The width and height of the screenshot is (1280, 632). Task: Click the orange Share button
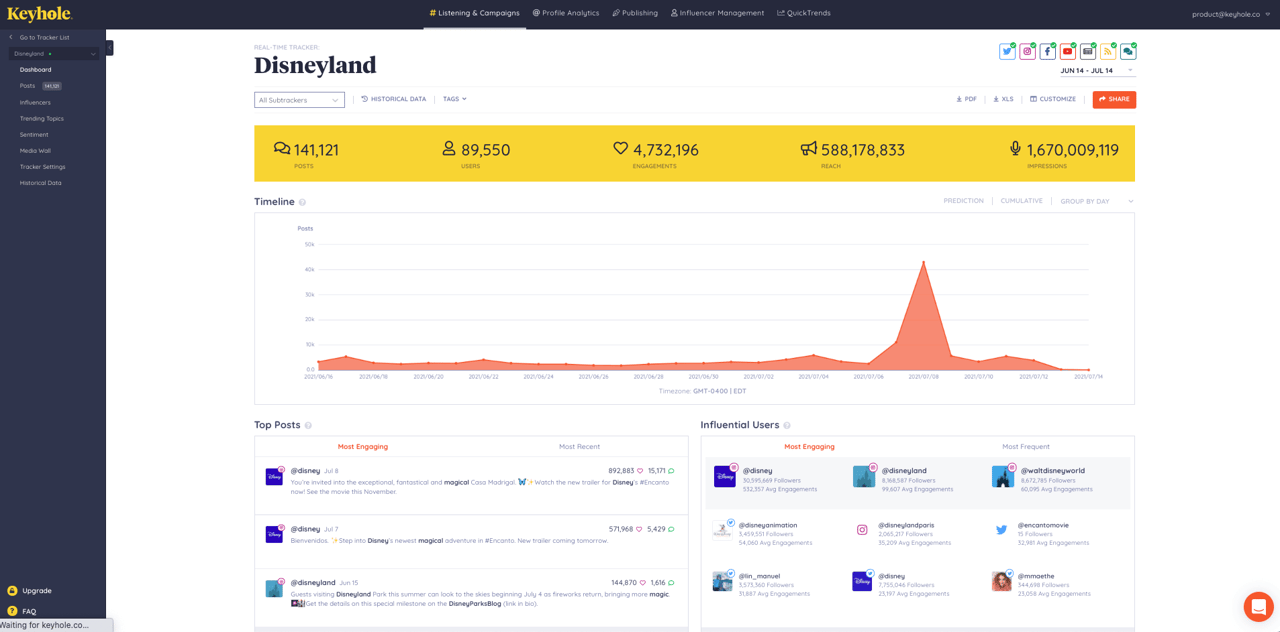1114,100
